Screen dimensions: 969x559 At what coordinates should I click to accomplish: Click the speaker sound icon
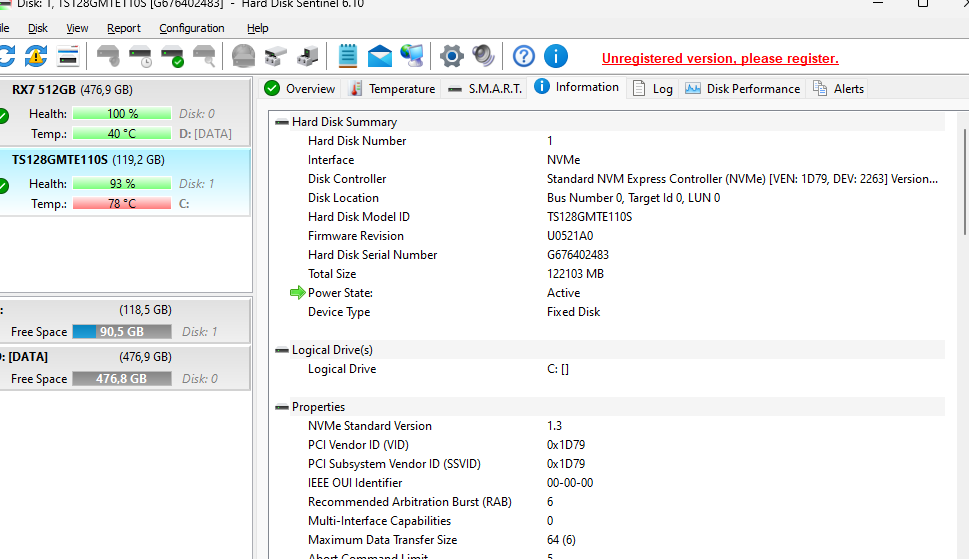click(484, 56)
